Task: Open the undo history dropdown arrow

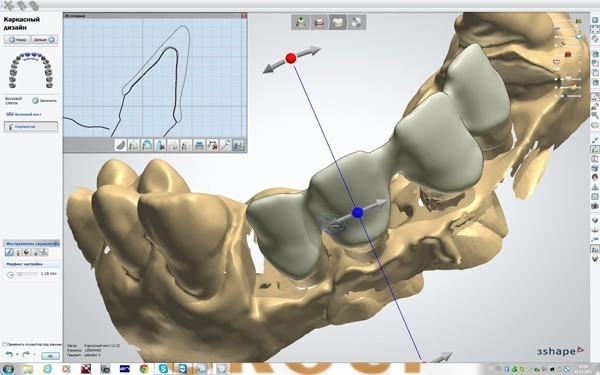Action: pyautogui.click(x=17, y=355)
